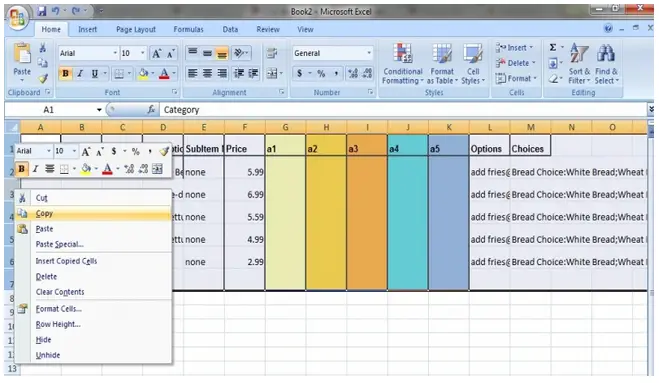
Task: Switch to the Formulas tab
Action: [x=188, y=29]
